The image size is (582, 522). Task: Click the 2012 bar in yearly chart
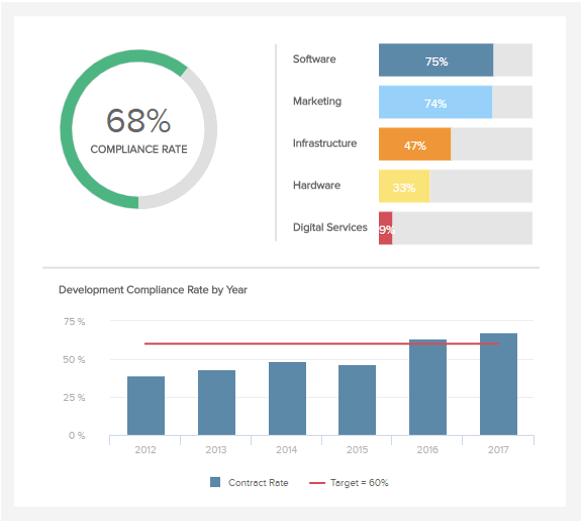pyautogui.click(x=146, y=406)
